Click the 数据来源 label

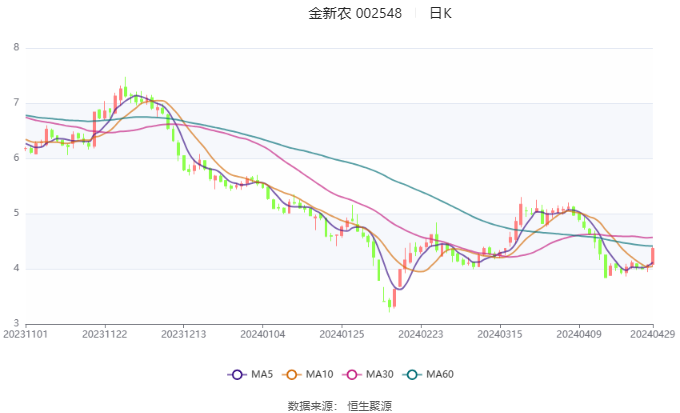click(310, 406)
